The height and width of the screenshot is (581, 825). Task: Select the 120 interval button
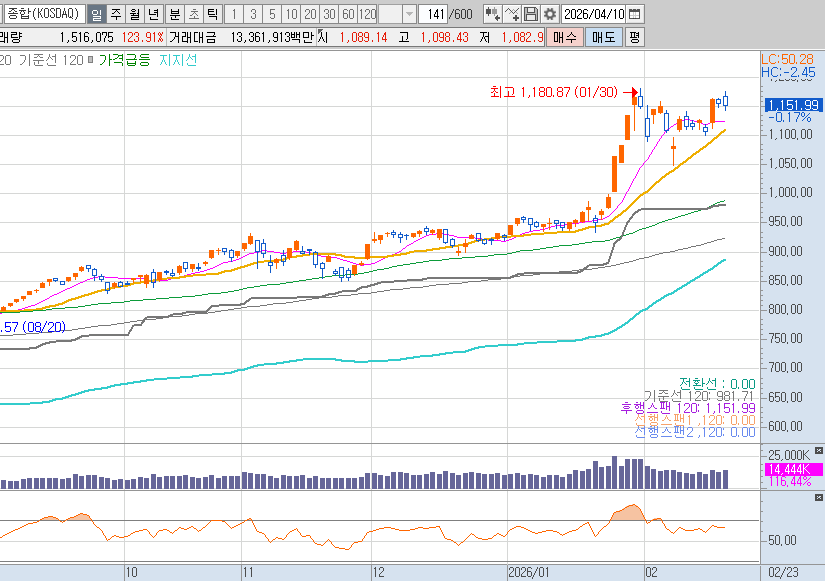pyautogui.click(x=367, y=14)
